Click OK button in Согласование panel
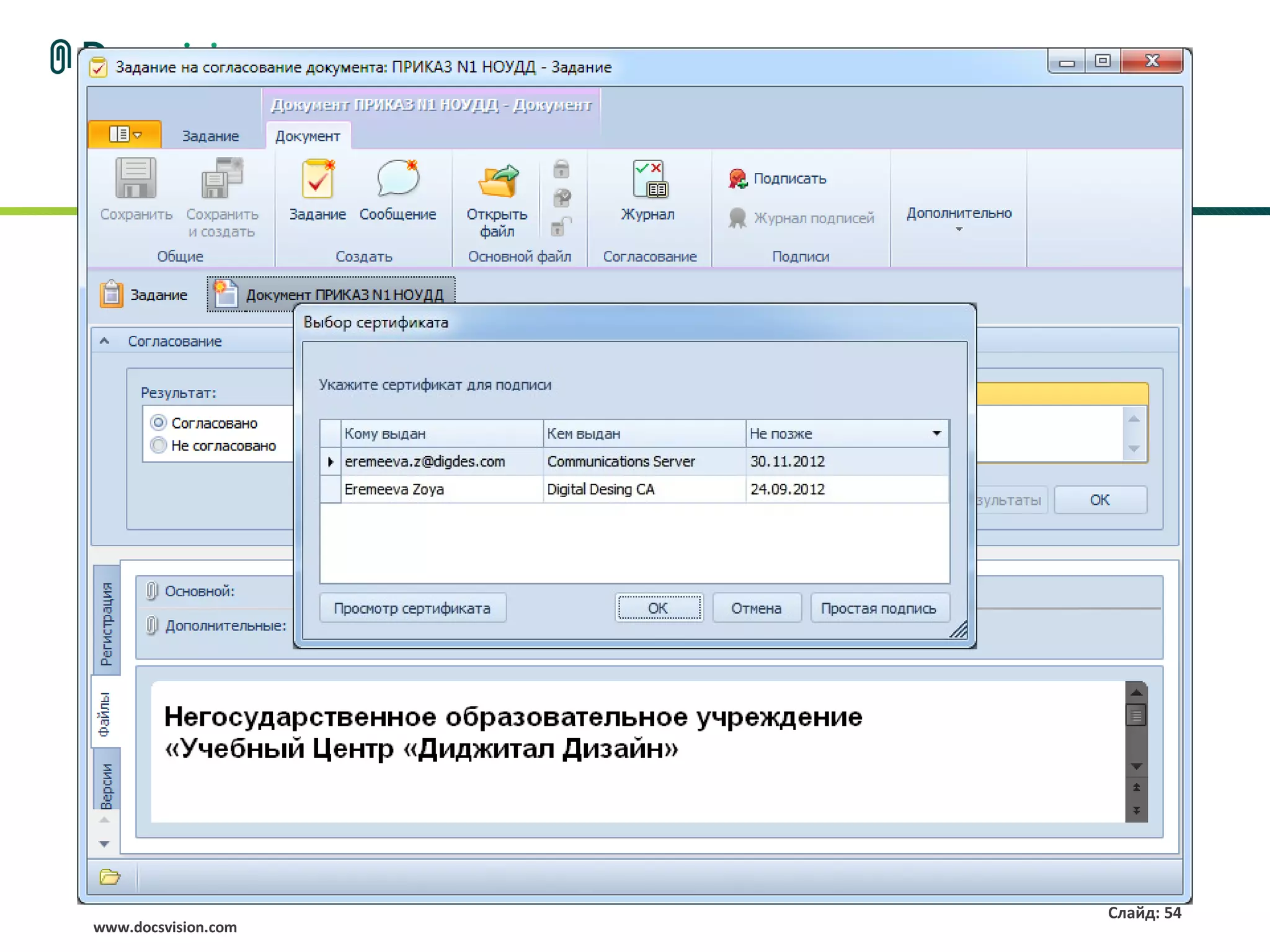Screen dimensions: 1270x952 pyautogui.click(x=1100, y=500)
